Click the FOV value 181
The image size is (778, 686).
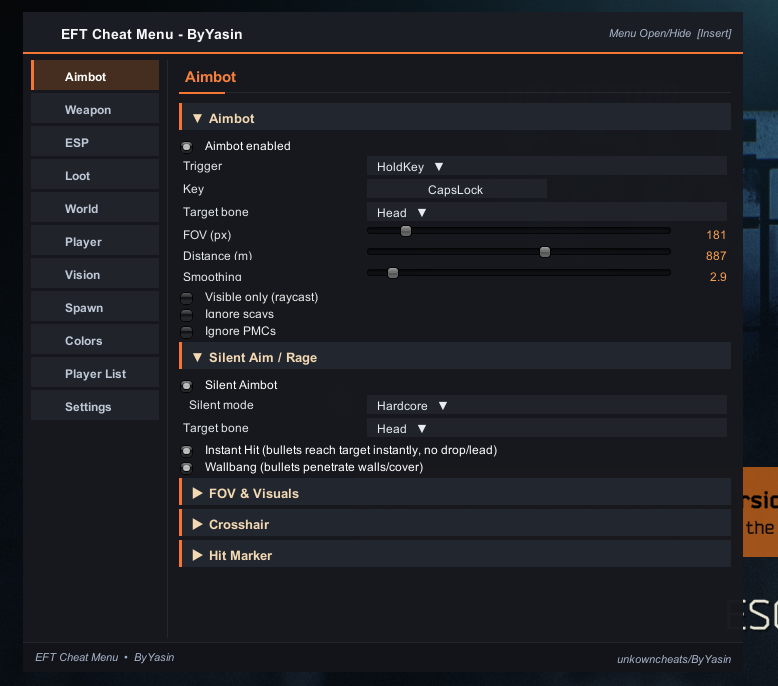pos(716,235)
